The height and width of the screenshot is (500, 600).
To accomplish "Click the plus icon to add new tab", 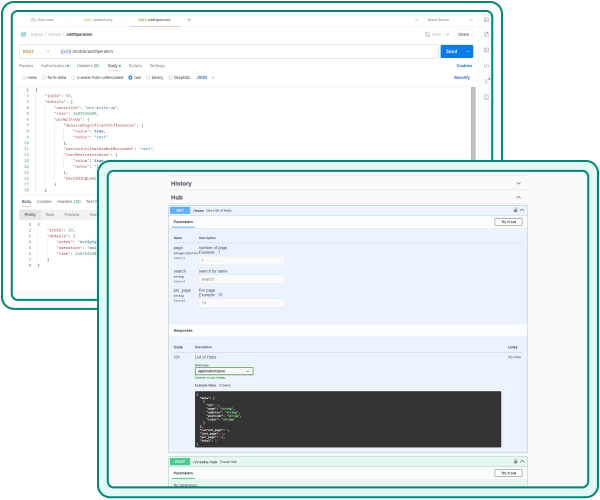I will (x=189, y=19).
